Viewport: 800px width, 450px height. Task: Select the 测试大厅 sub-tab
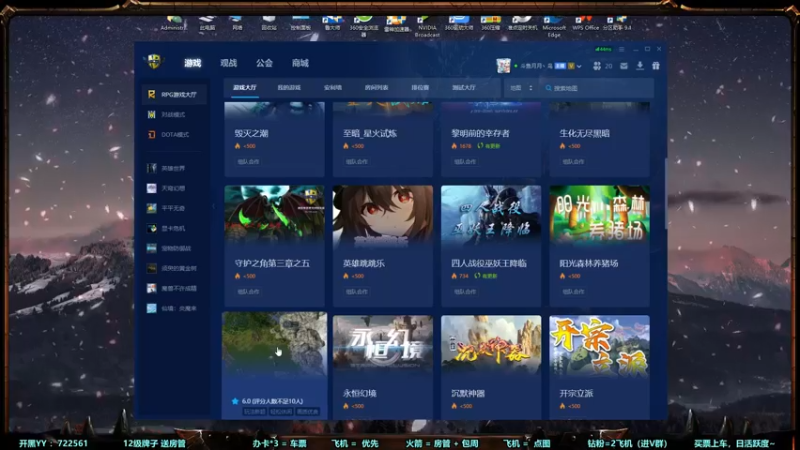[464, 88]
